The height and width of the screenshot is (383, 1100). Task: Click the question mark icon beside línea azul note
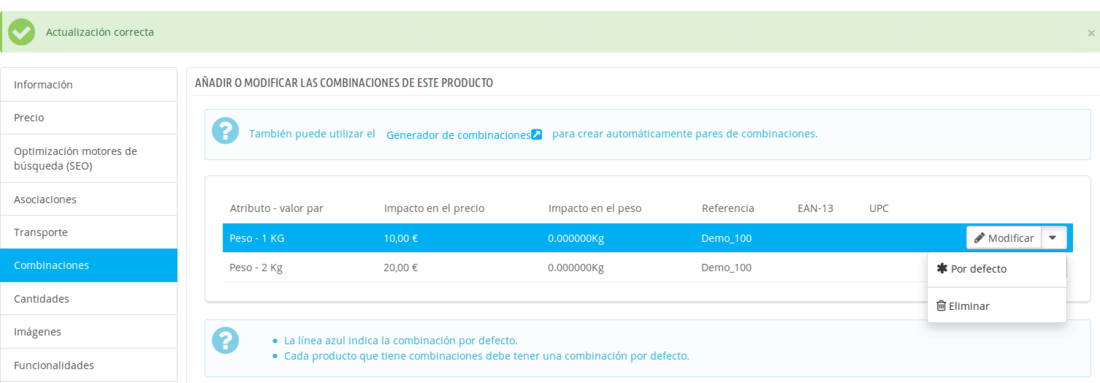point(225,340)
